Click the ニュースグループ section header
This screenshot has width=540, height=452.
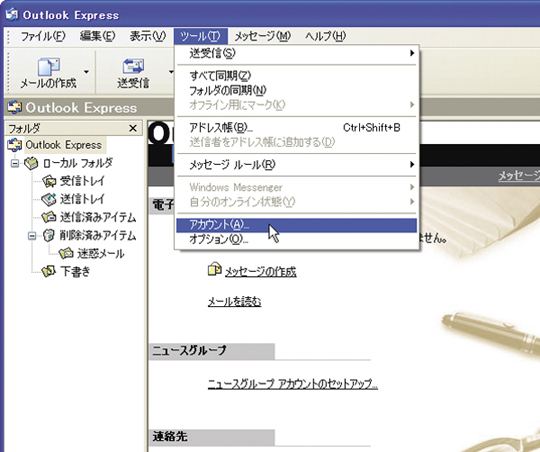(212, 351)
